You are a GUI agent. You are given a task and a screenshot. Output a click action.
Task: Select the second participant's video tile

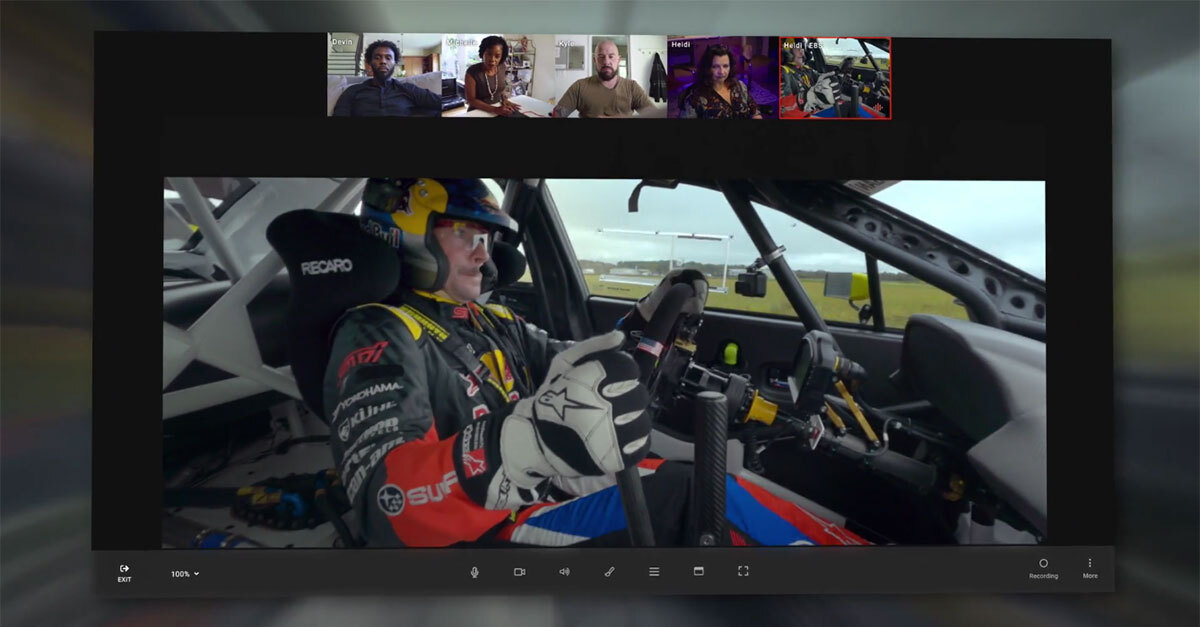(497, 78)
